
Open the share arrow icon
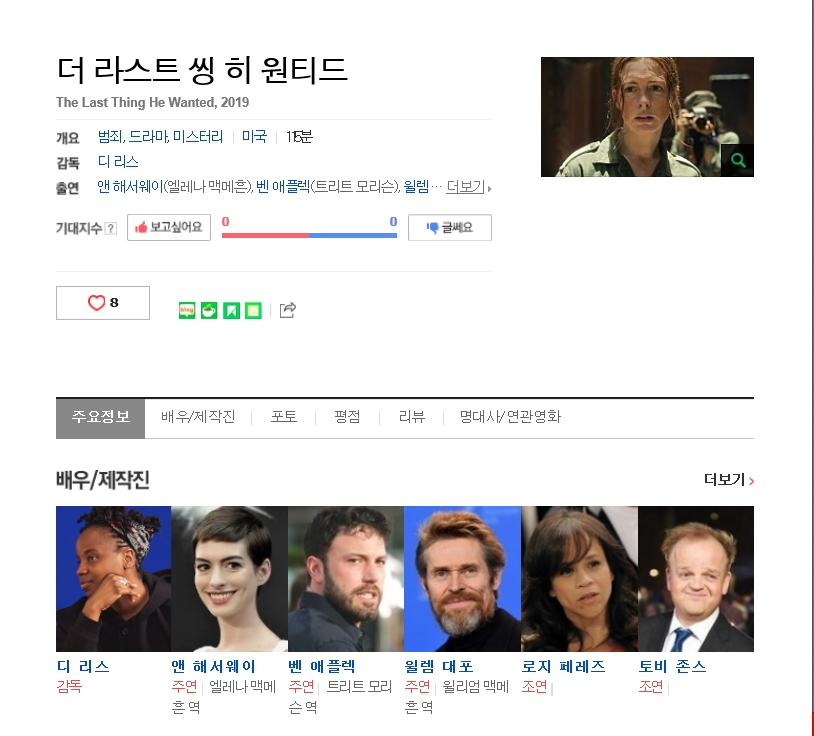pyautogui.click(x=288, y=310)
